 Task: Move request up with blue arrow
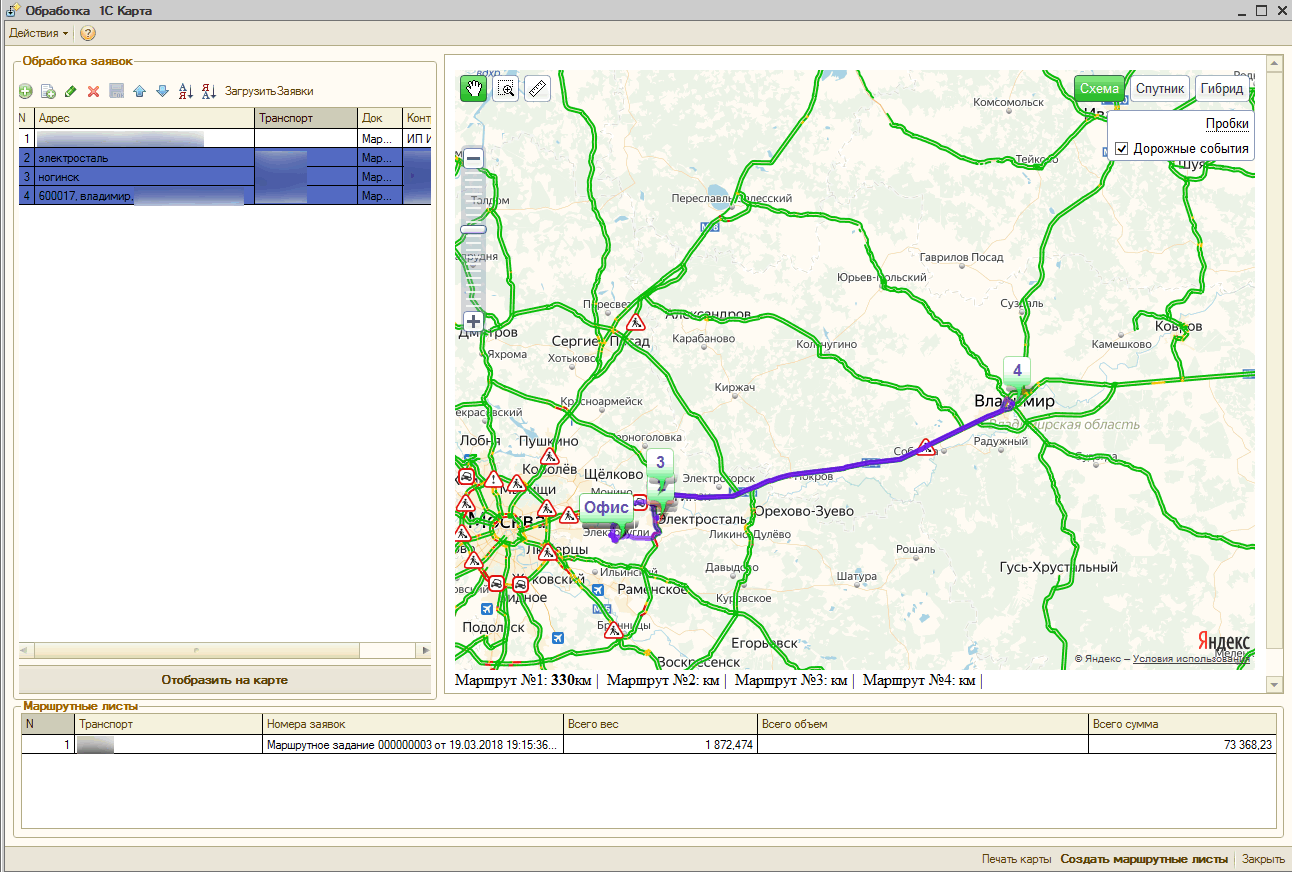[139, 91]
